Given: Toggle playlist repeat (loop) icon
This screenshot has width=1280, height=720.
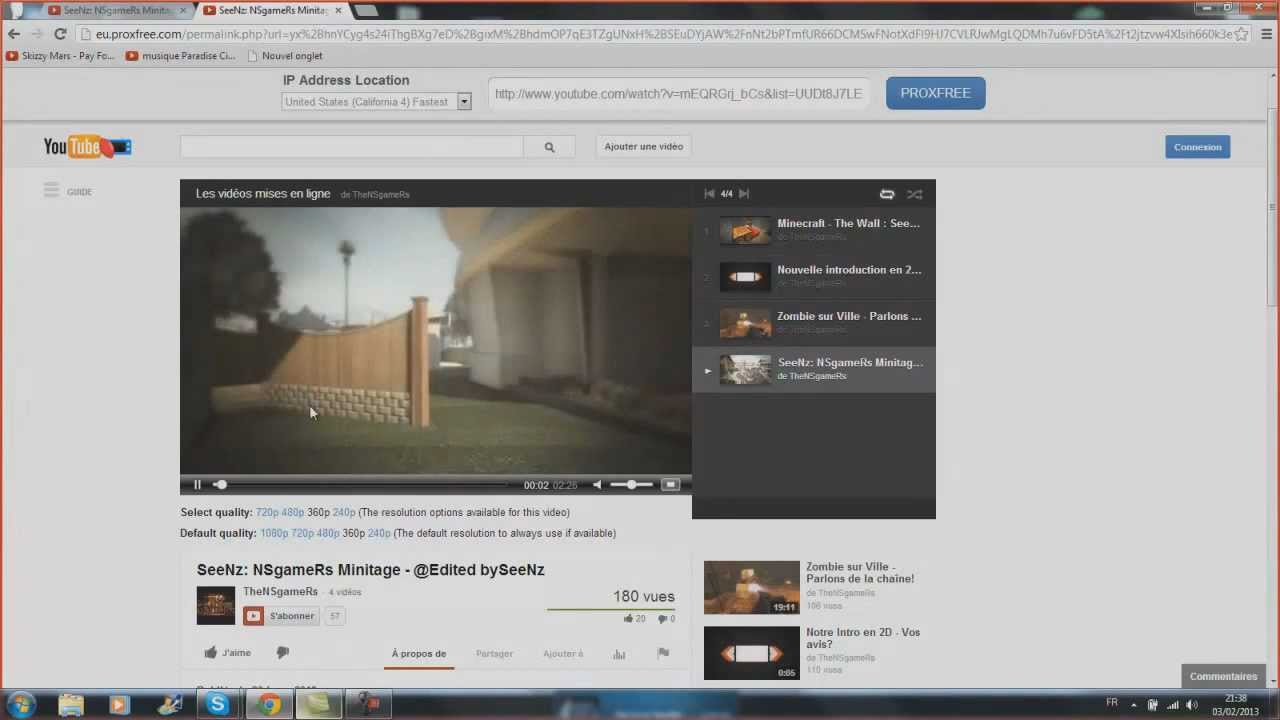Looking at the screenshot, I should pos(887,194).
